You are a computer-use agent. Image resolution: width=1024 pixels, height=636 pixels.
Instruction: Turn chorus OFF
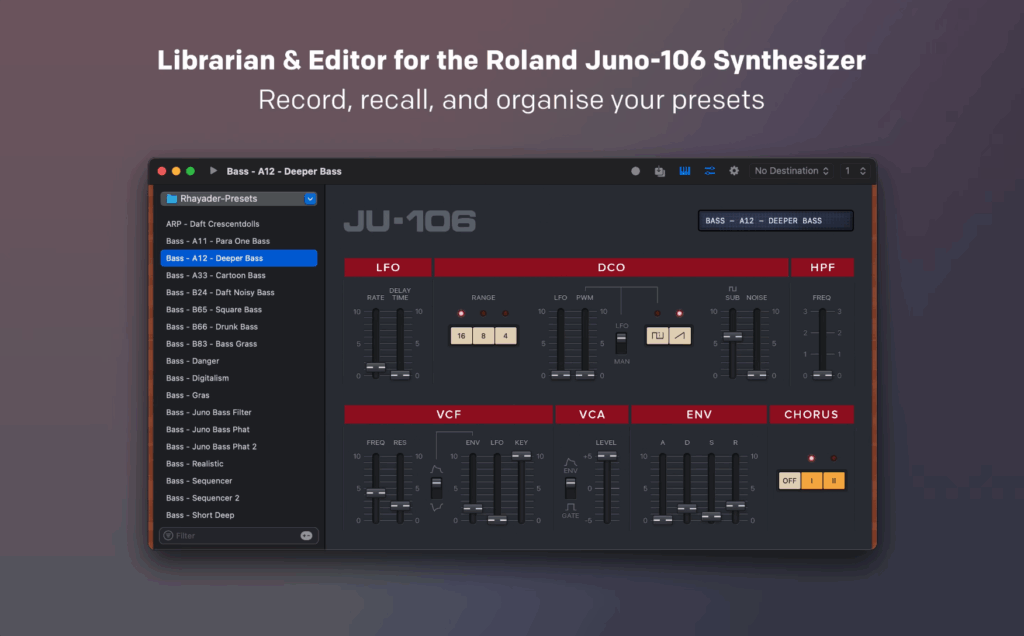[789, 480]
